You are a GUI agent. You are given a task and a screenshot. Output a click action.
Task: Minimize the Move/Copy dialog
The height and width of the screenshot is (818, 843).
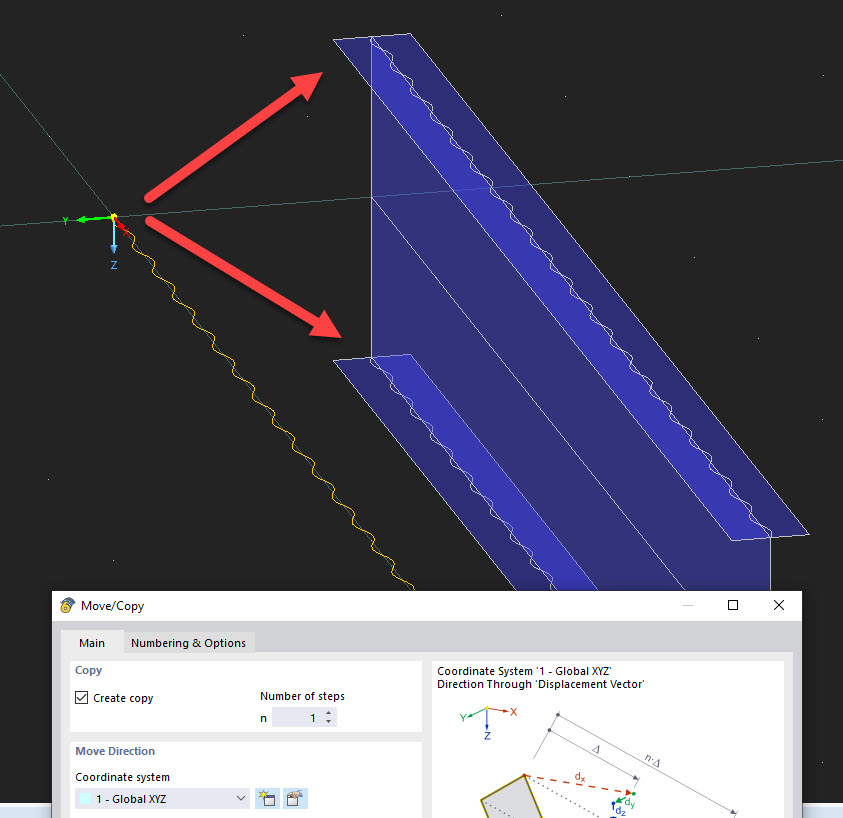point(687,605)
